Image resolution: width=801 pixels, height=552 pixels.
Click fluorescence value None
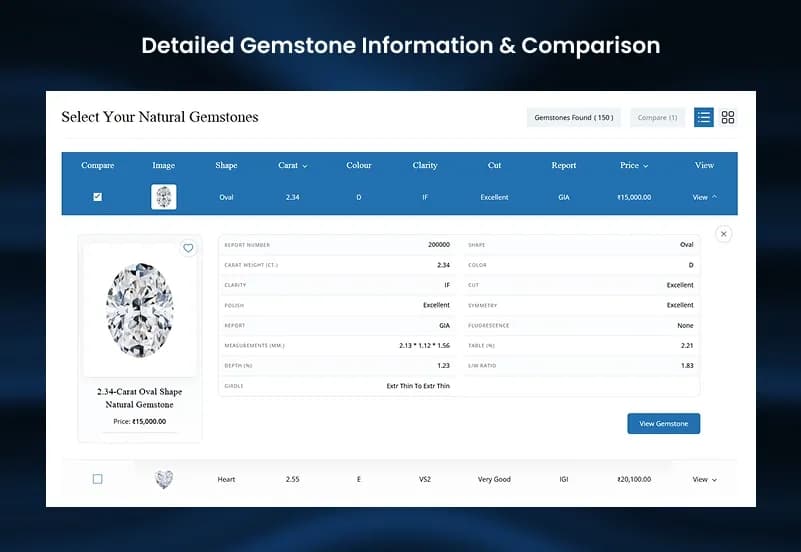click(x=685, y=325)
